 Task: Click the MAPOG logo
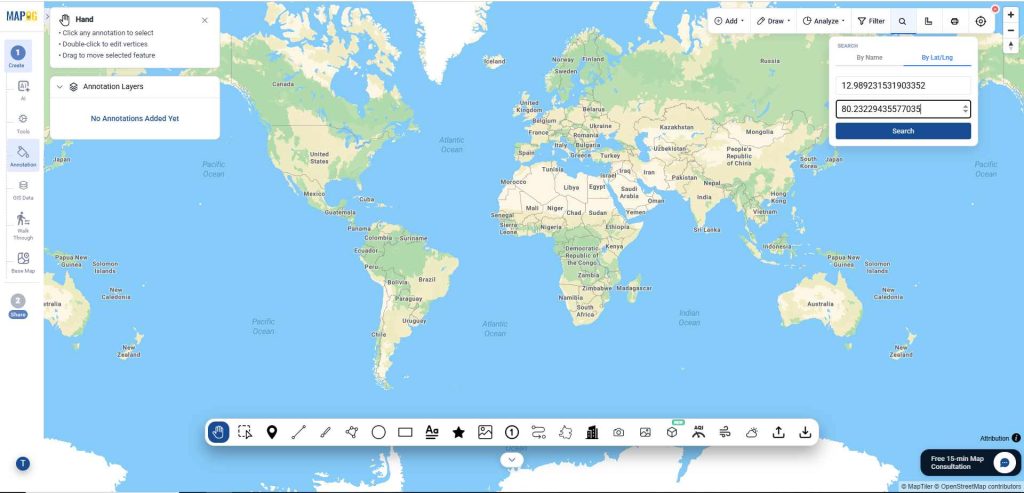[22, 16]
